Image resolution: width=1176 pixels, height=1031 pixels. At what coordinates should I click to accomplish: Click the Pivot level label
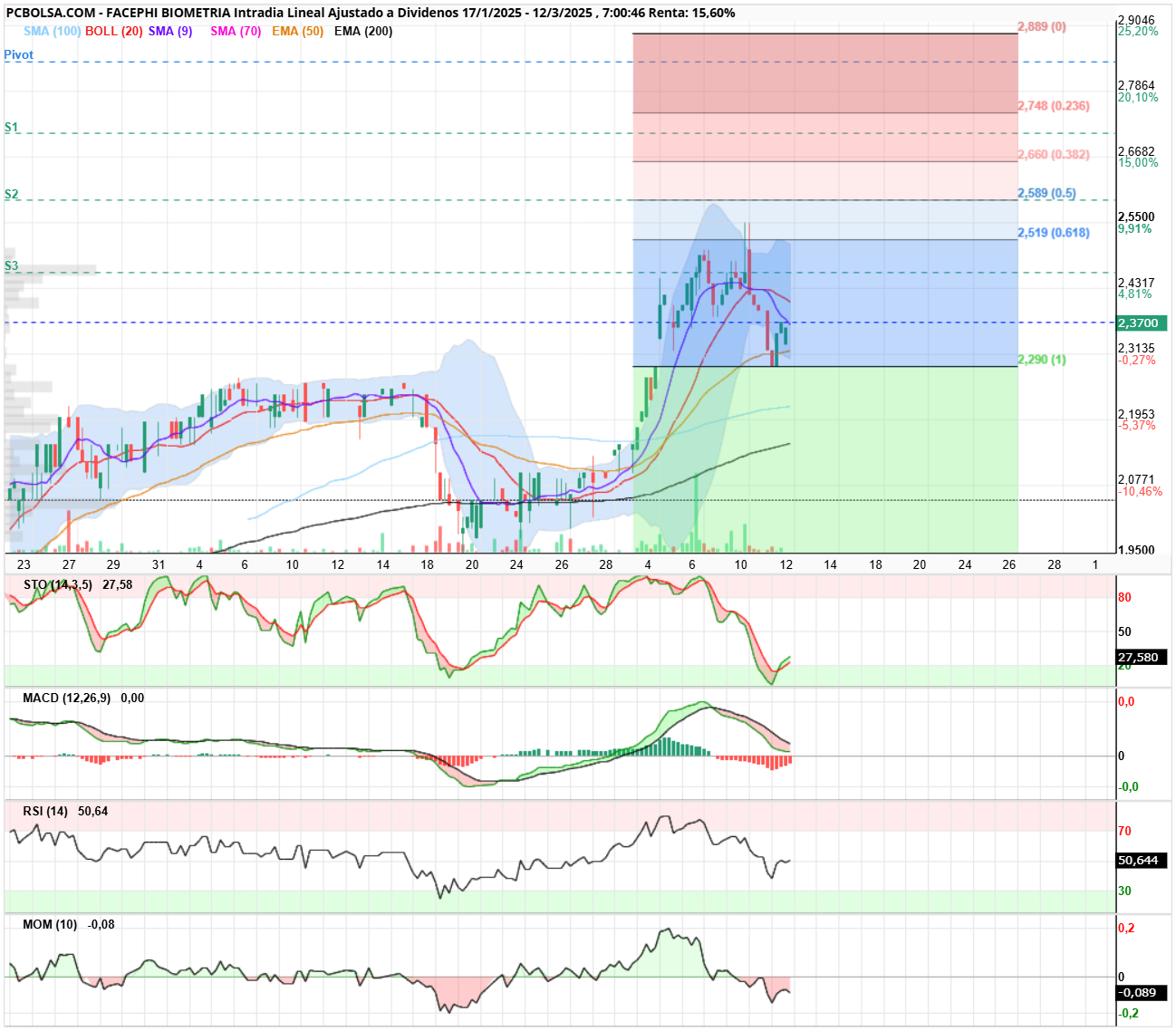[18, 54]
